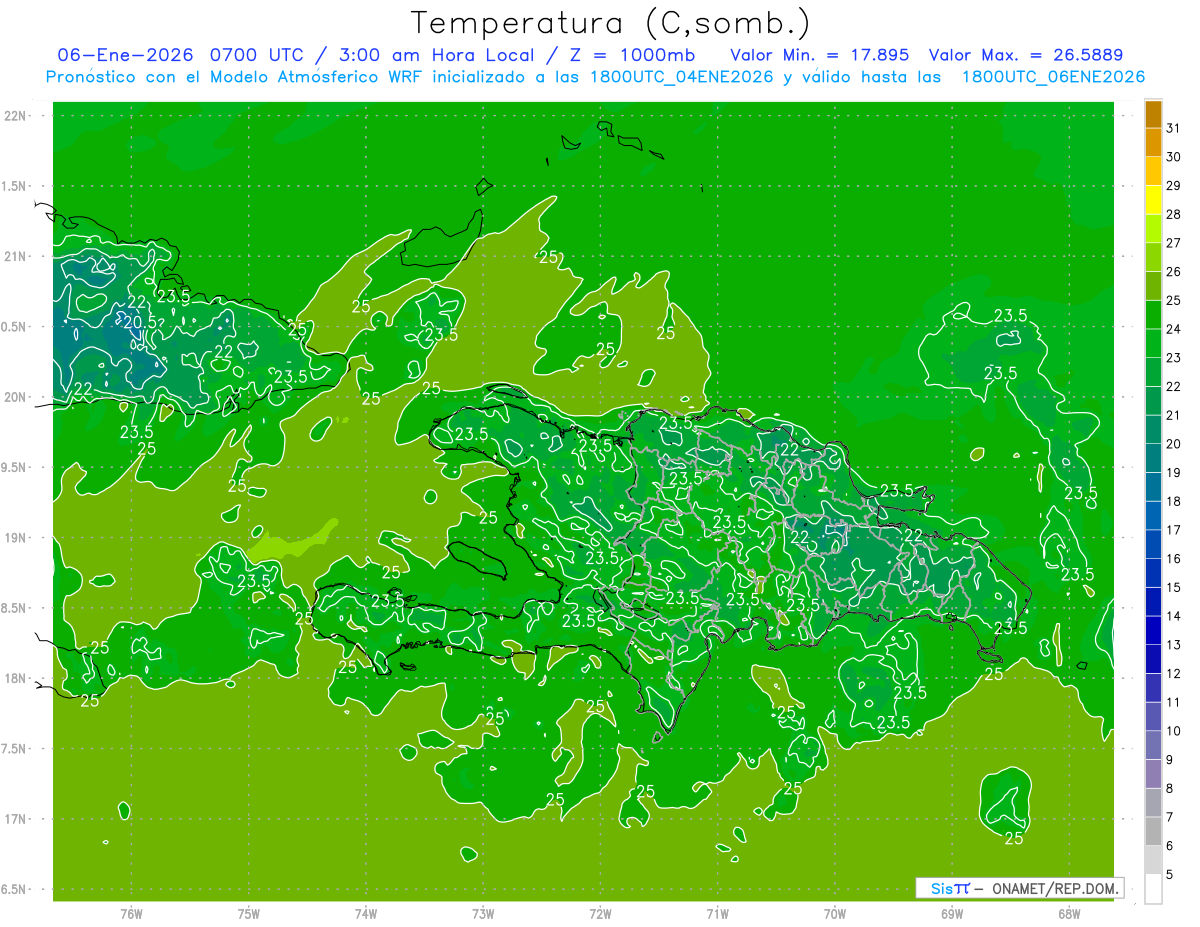Click the '70W' longitude axis label
The width and height of the screenshot is (1200, 927).
pyautogui.click(x=835, y=914)
